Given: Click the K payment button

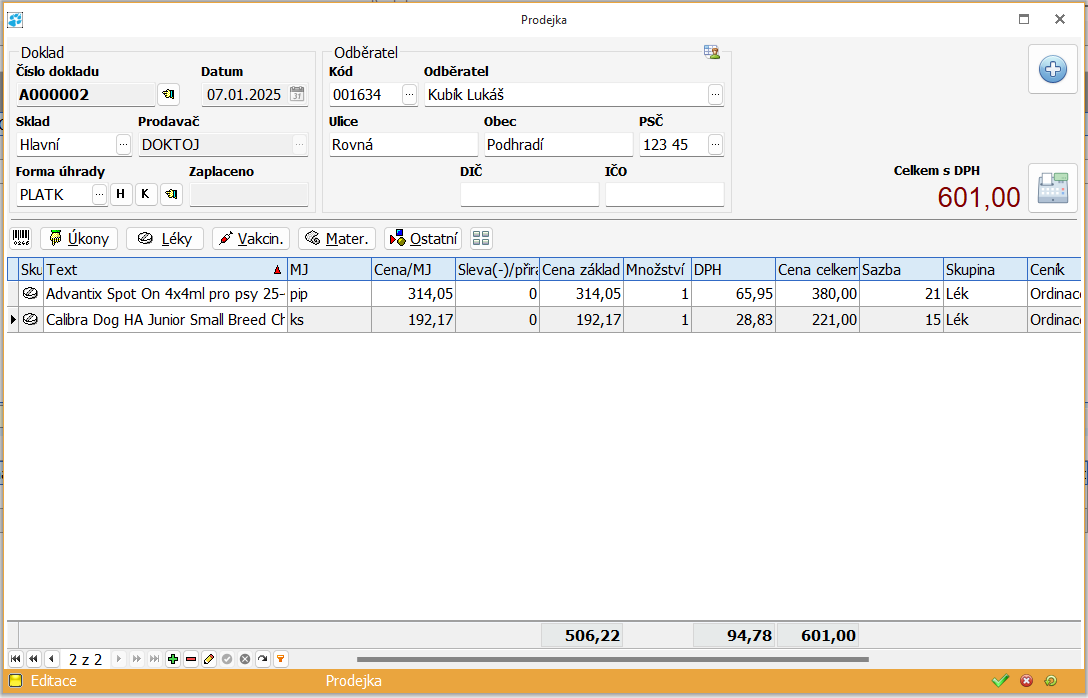Looking at the screenshot, I should (146, 194).
